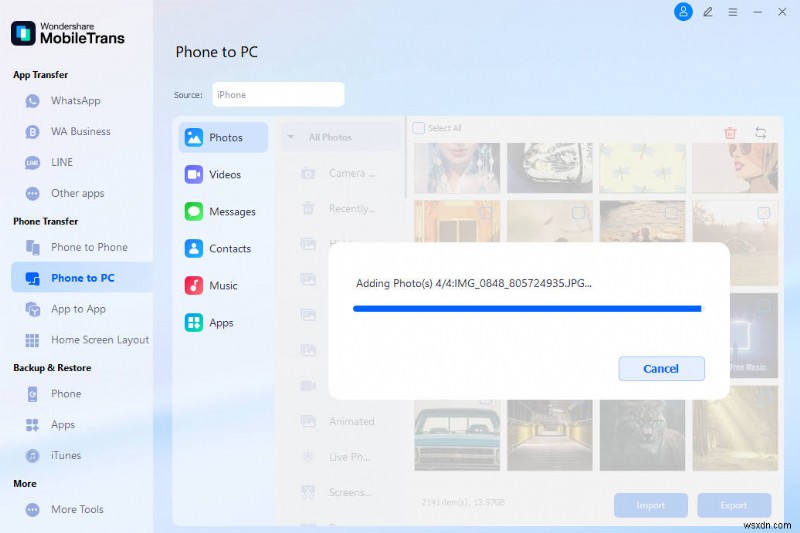
Task: Select the leopard photo thumbnail
Action: click(642, 435)
